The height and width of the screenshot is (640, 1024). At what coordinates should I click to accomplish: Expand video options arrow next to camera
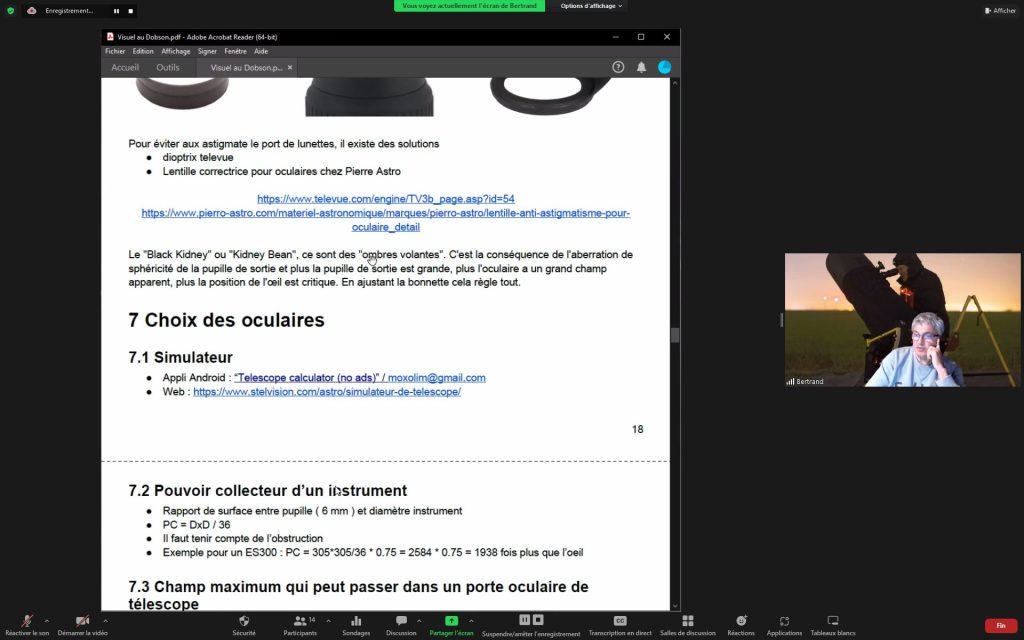tap(105, 620)
